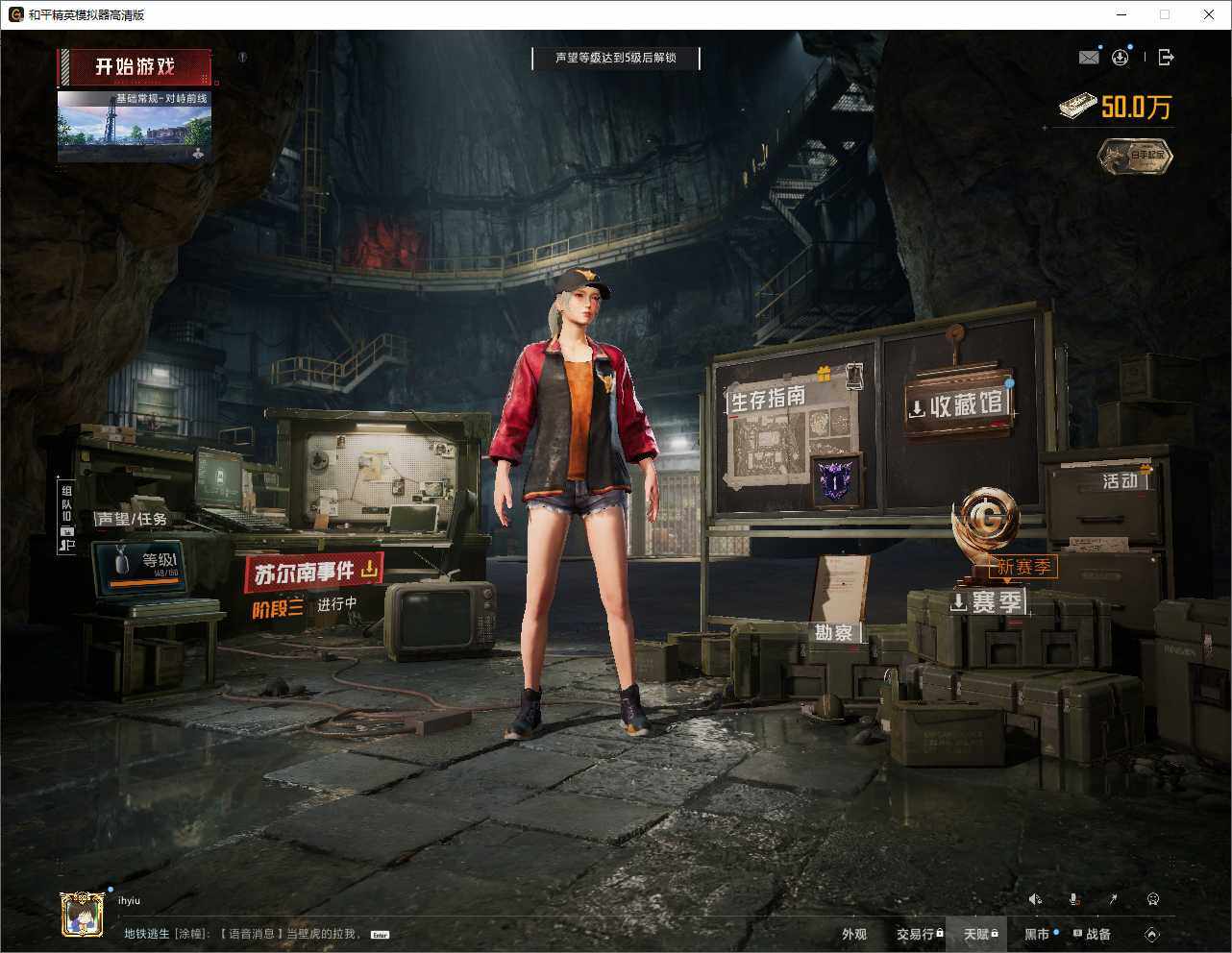Click the emulator app logo in title bar
This screenshot has height=953, width=1232.
pos(15,14)
